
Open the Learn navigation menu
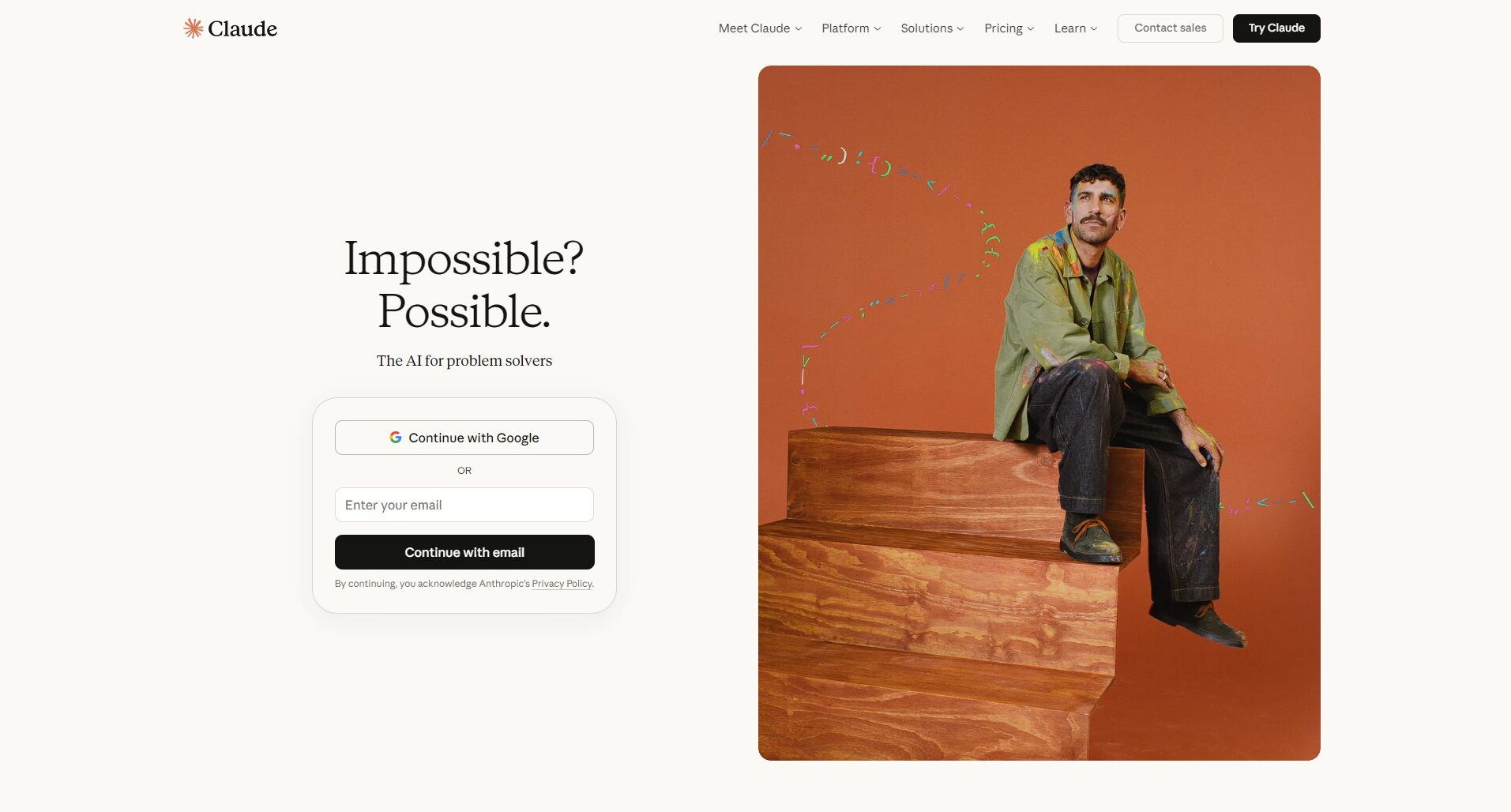[1076, 28]
